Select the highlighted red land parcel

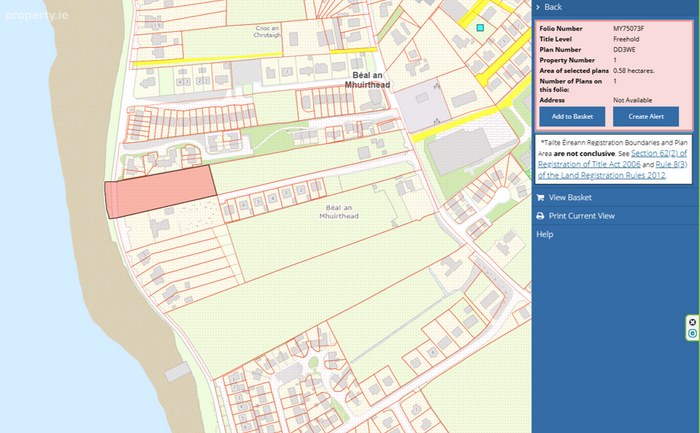[x=161, y=192]
